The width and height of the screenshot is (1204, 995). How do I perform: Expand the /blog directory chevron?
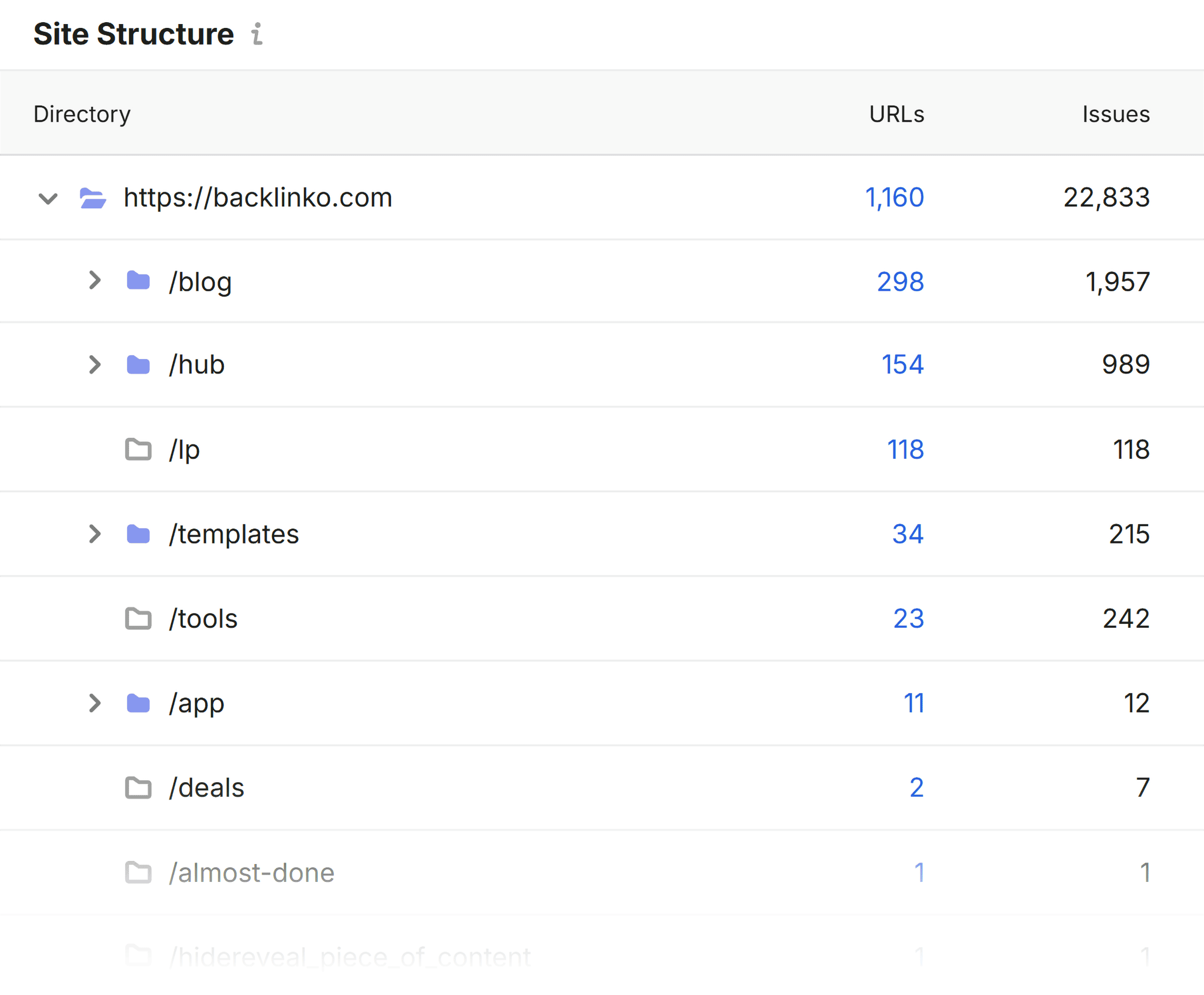point(95,280)
